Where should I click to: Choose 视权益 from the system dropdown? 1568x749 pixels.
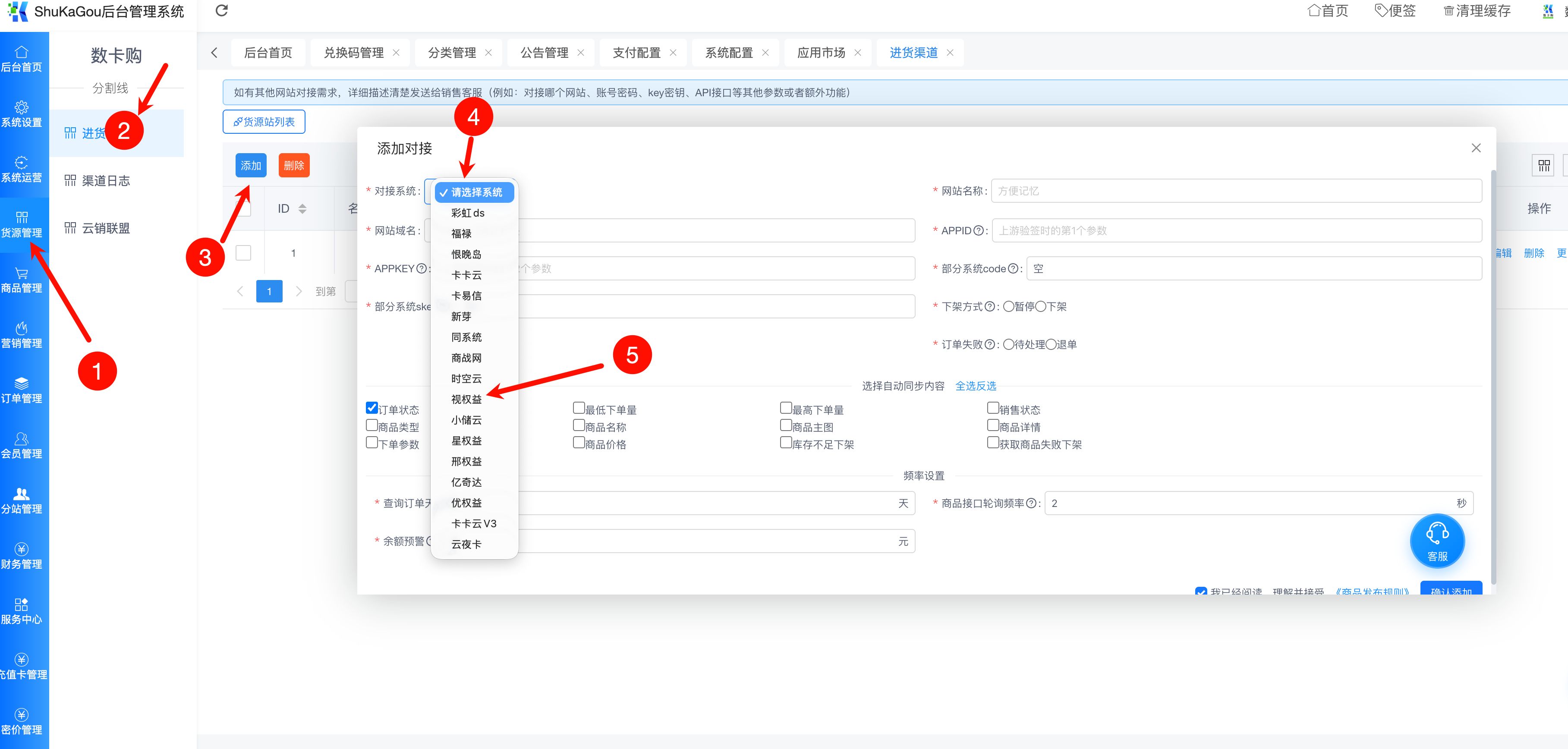466,399
